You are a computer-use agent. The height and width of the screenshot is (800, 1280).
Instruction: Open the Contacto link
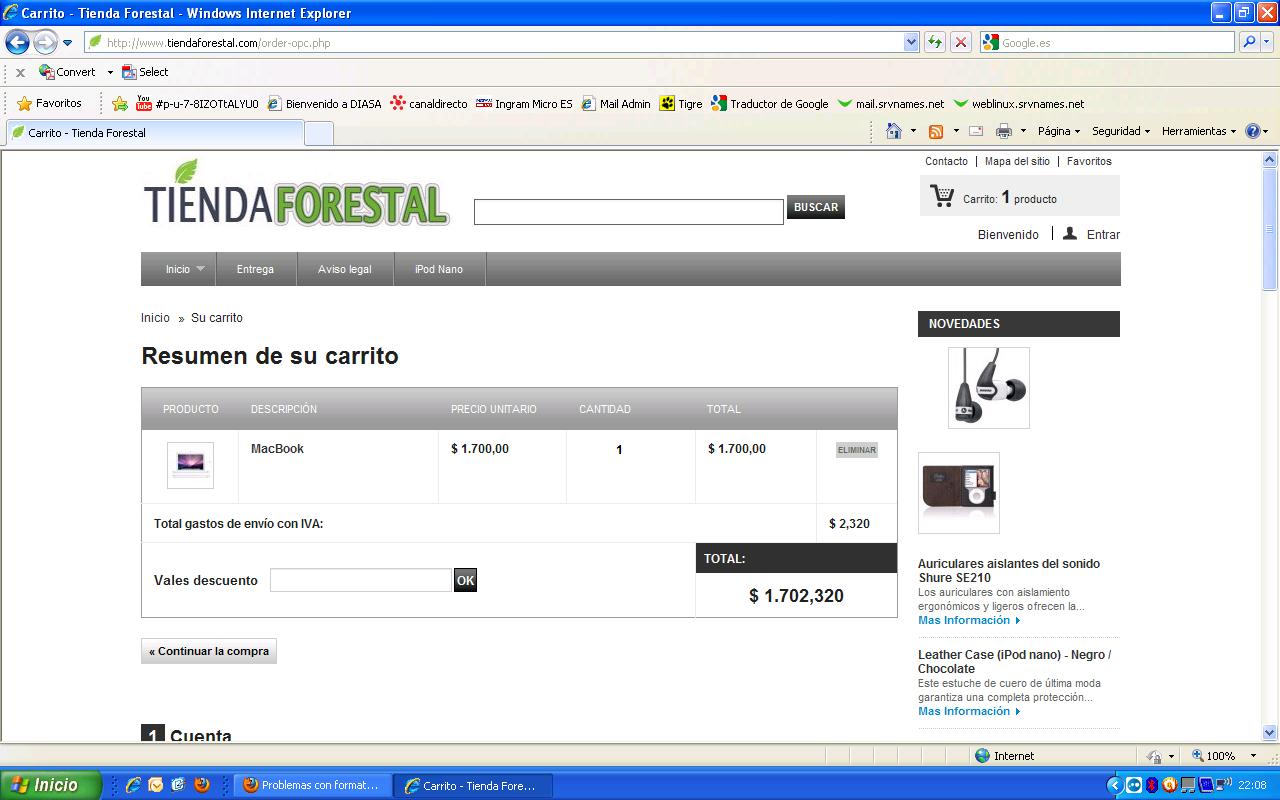(946, 161)
